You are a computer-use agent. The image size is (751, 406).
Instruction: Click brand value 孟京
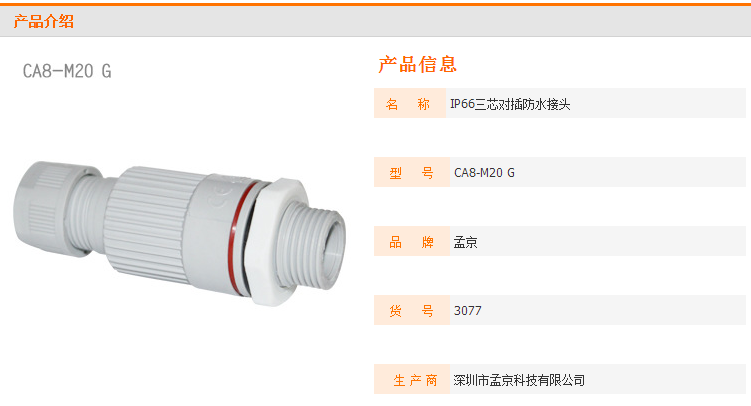(x=466, y=242)
